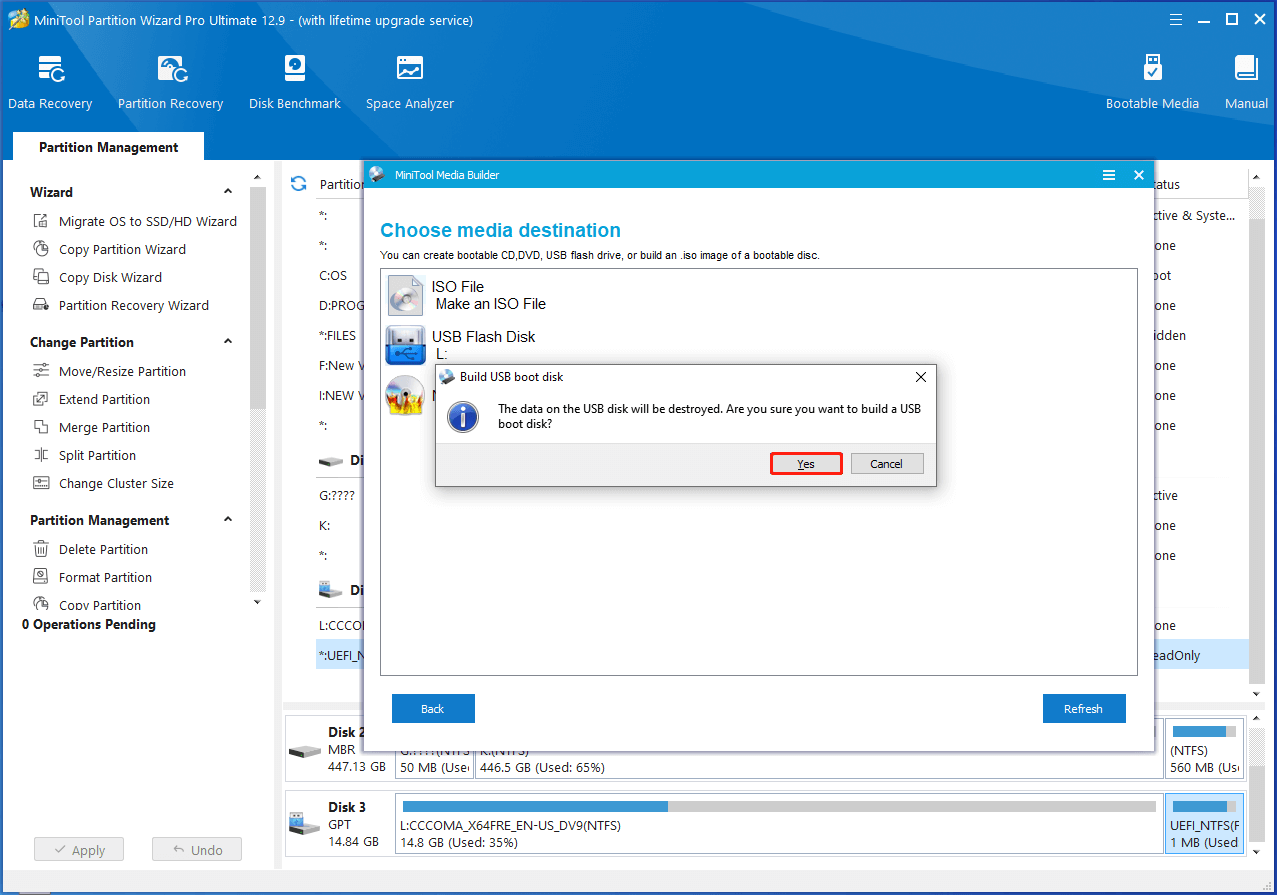Click 0 Operations Pending text
This screenshot has height=895, width=1277.
[89, 624]
